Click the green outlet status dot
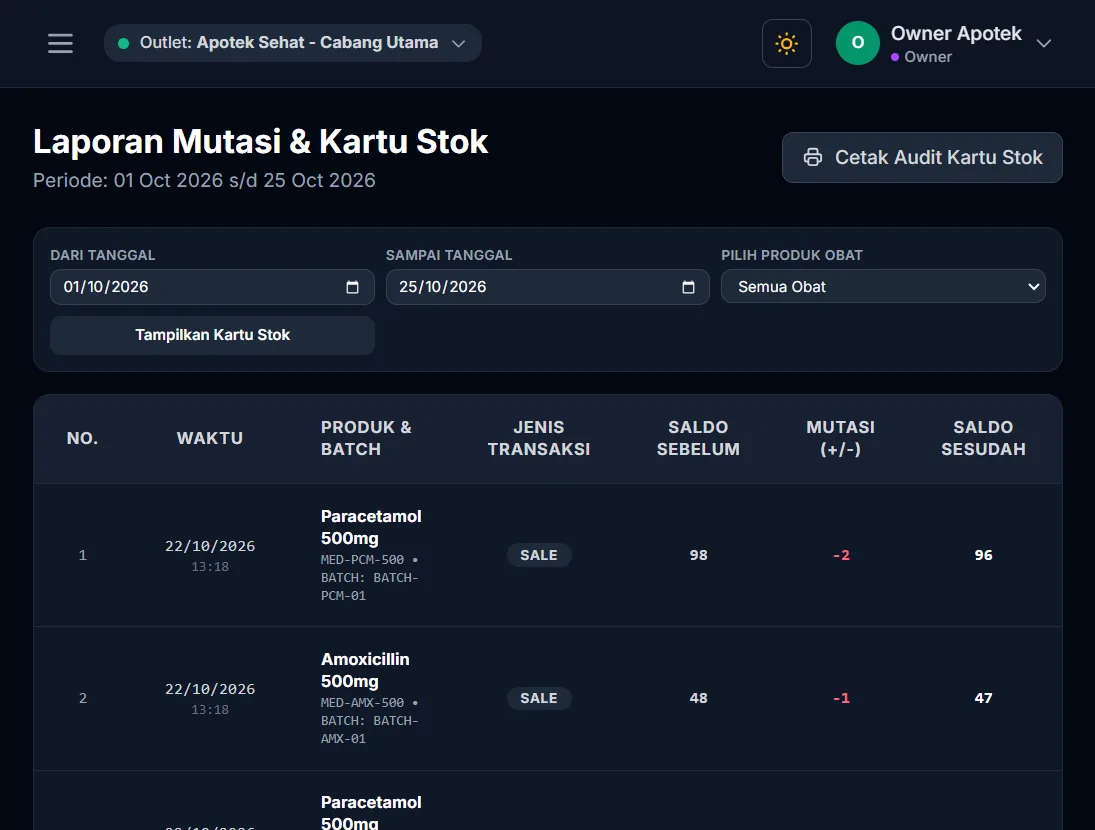 coord(124,43)
